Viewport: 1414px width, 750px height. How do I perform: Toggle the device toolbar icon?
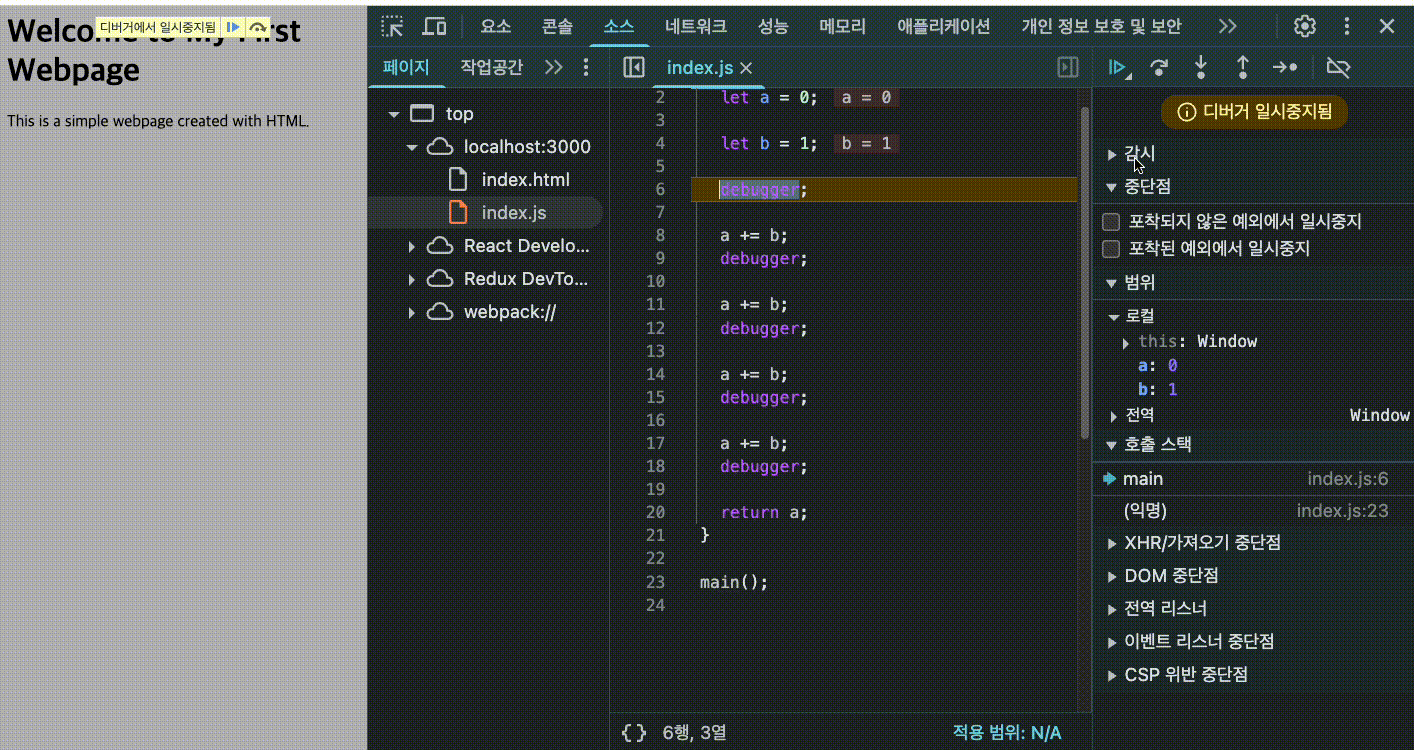tap(434, 27)
